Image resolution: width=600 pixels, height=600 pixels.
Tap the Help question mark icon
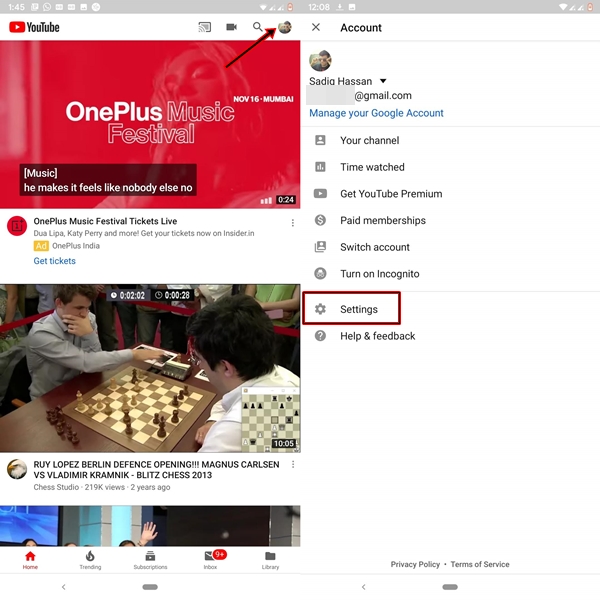(320, 336)
